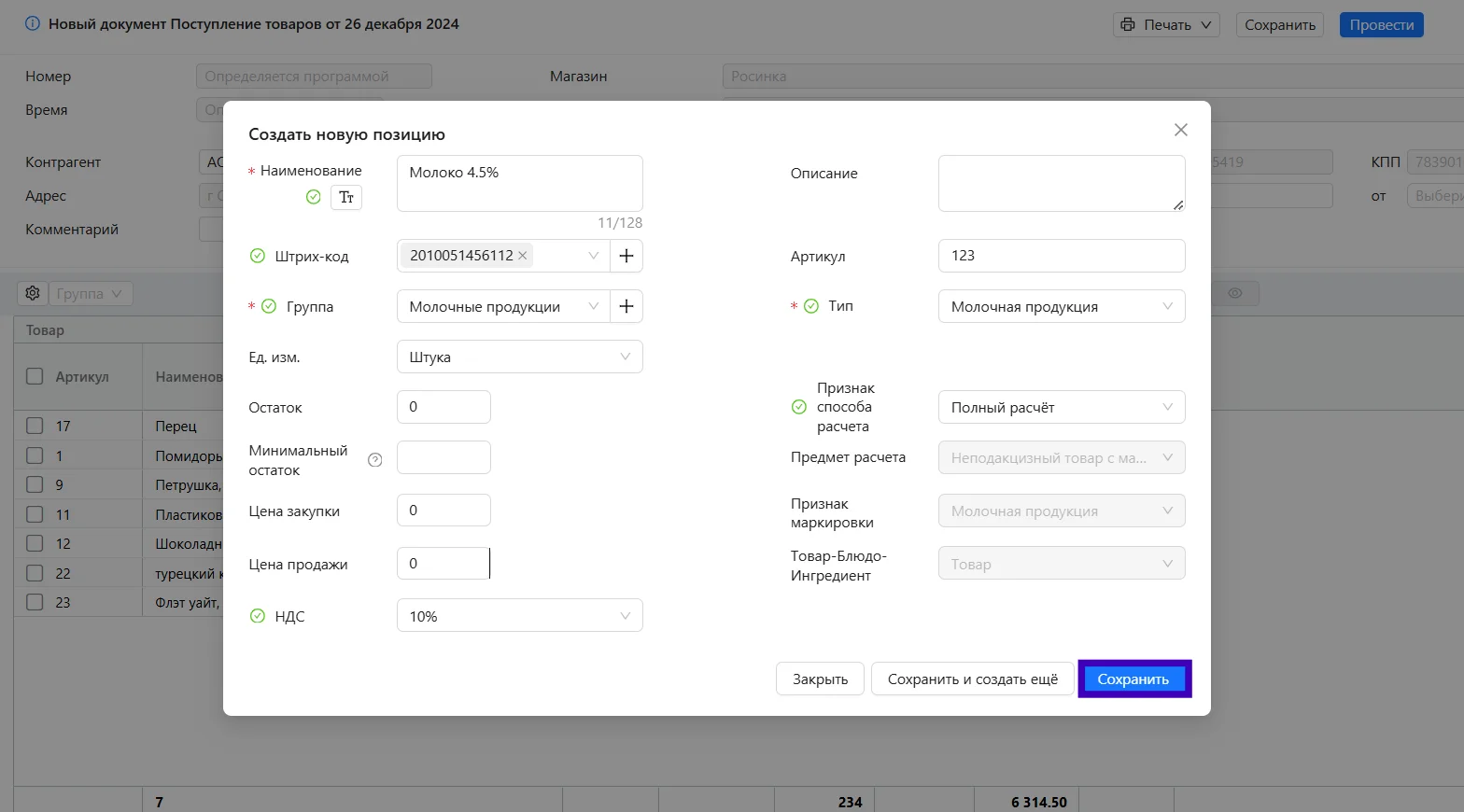Click the green check icon beside Признак способа расчета
Screen dimensions: 1464x812
click(799, 407)
